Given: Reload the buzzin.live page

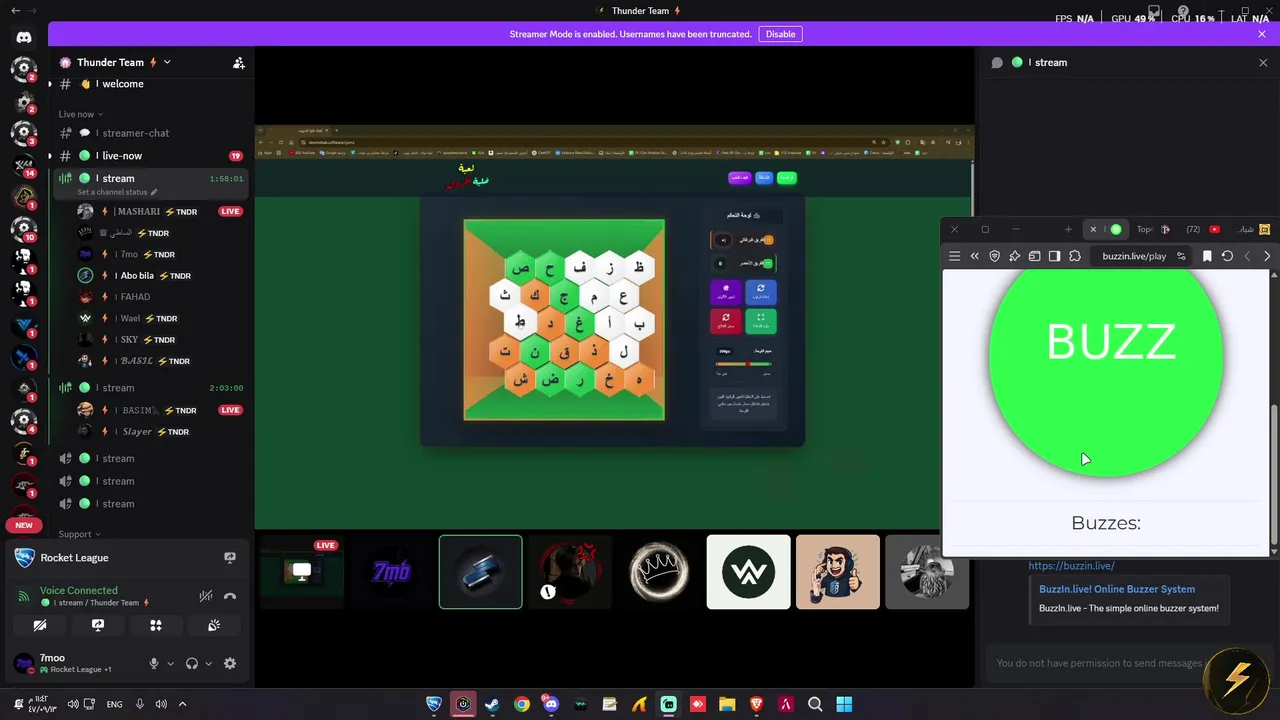Looking at the screenshot, I should pos(1227,256).
